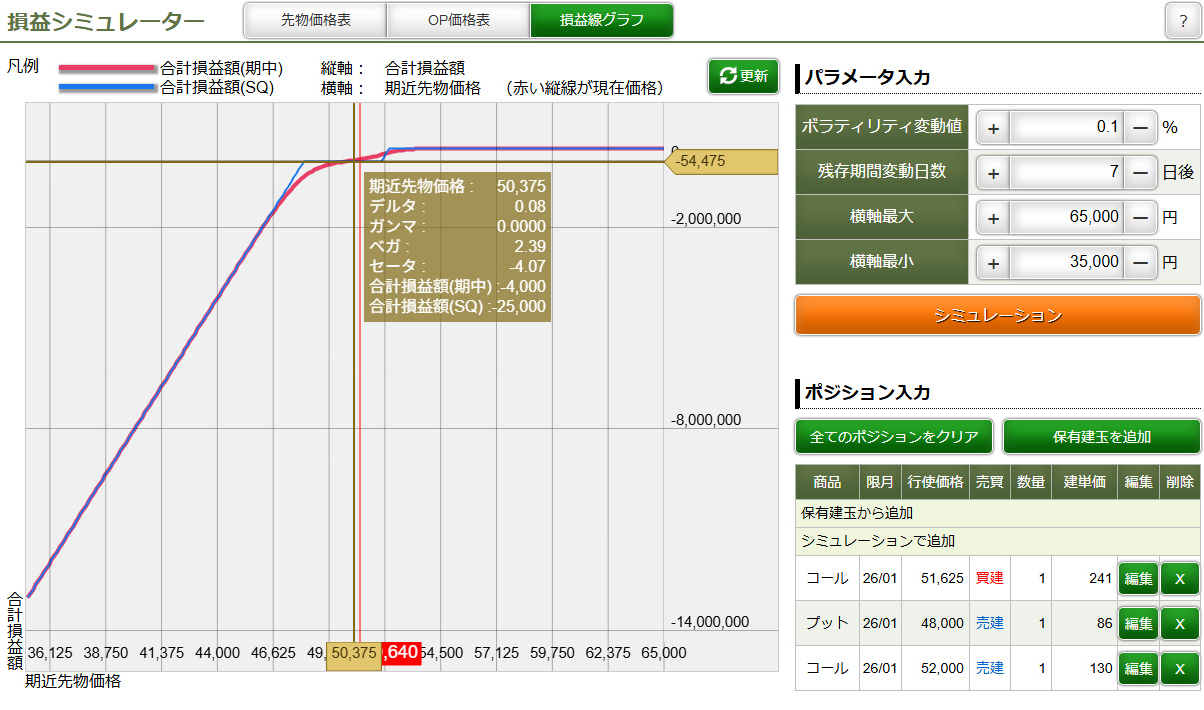
Task: Select the 損益線グラフ tab
Action: pyautogui.click(x=601, y=20)
